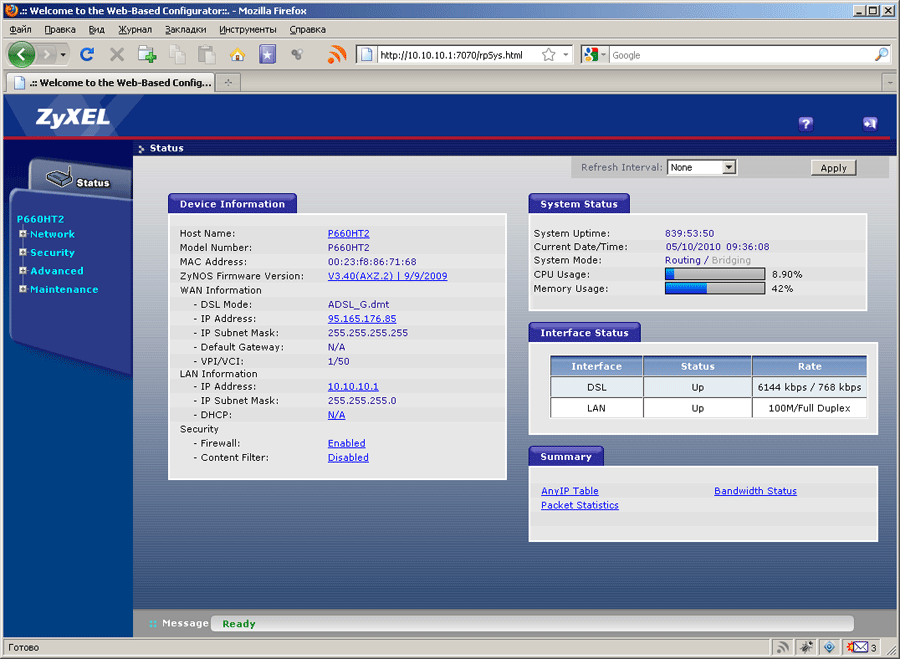Open a new tab with green plus icon

(x=147, y=55)
